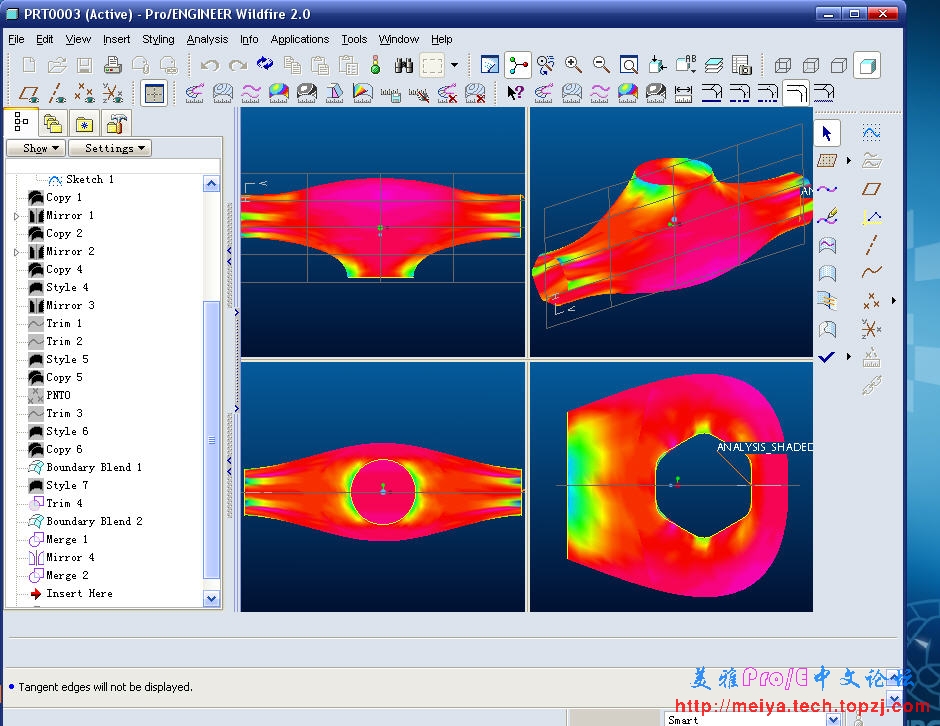Switch to Wireframe display
The width and height of the screenshot is (940, 726).
[x=782, y=65]
